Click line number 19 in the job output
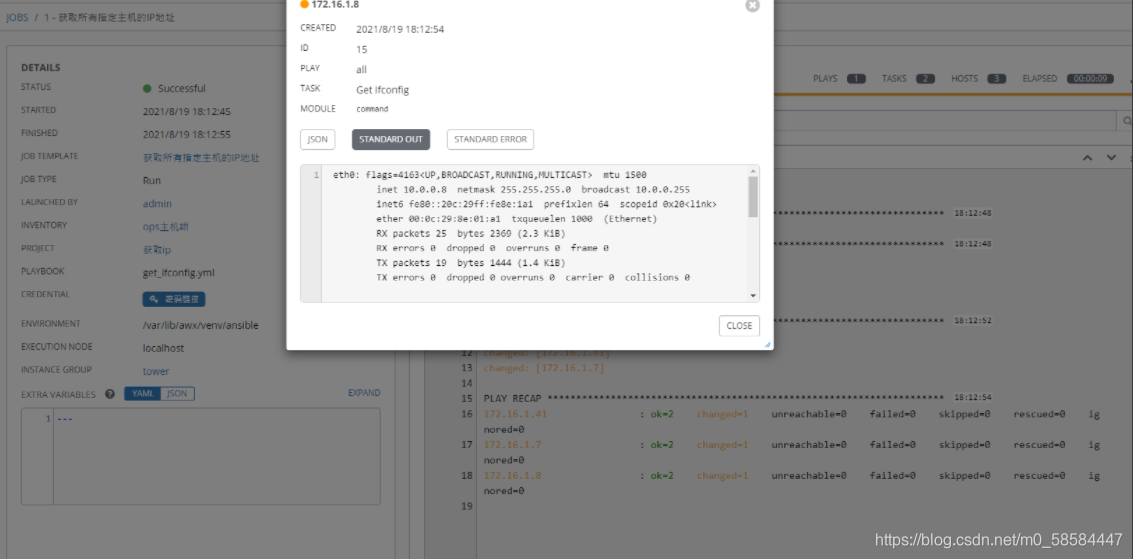Screen dimensions: 1133x559 pyautogui.click(x=465, y=506)
